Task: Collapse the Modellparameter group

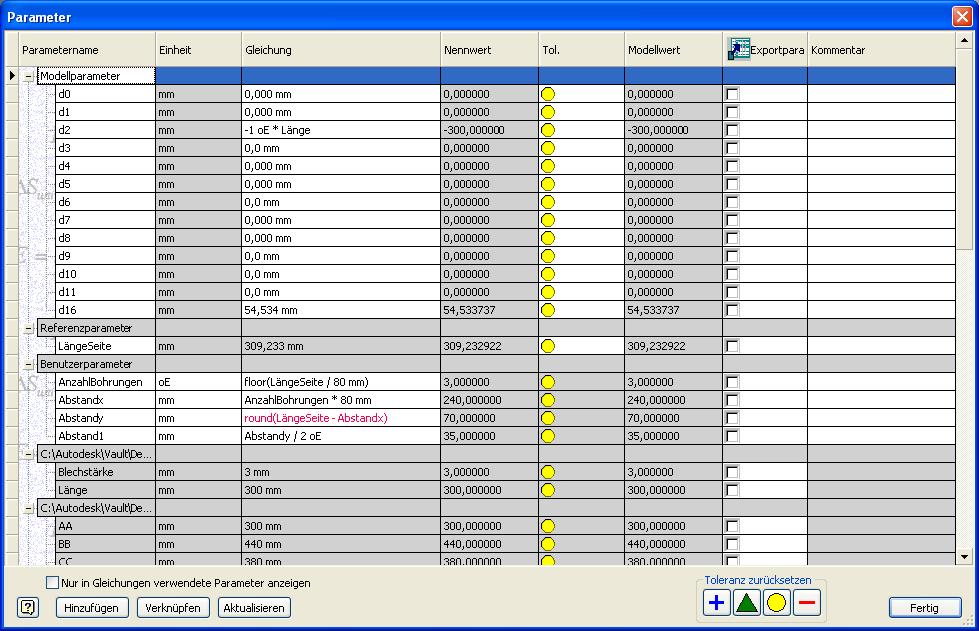Action: (29, 76)
